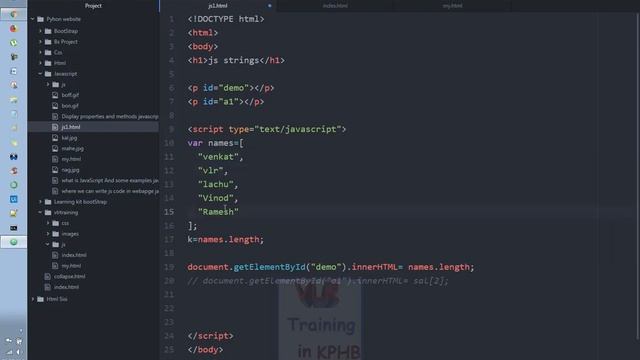Click the p id="demo" element line
The image size is (640, 360).
tap(231, 88)
